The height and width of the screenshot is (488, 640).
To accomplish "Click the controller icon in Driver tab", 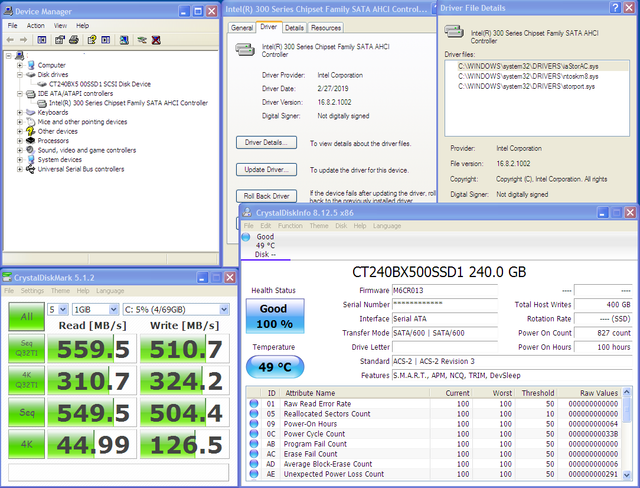I will point(245,49).
